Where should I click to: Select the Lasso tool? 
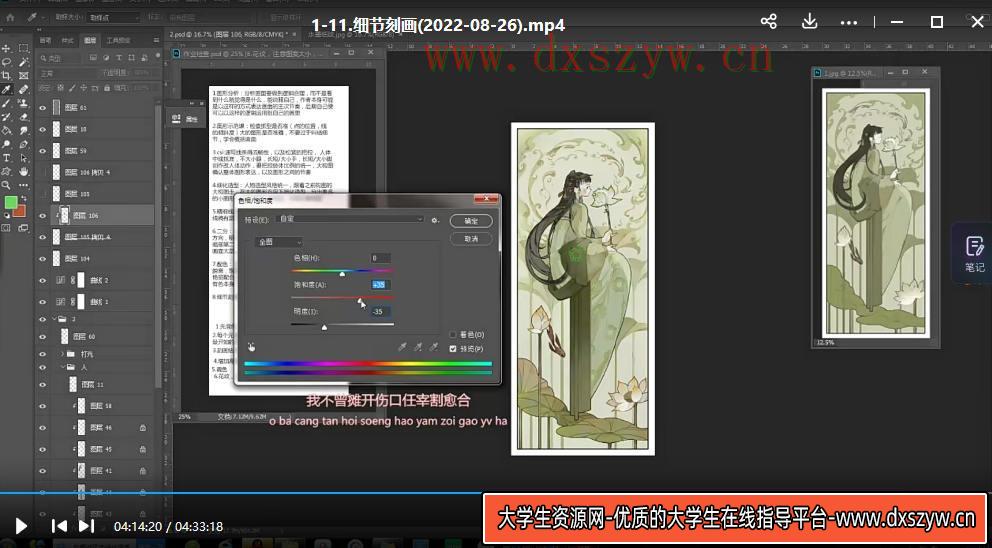point(7,62)
